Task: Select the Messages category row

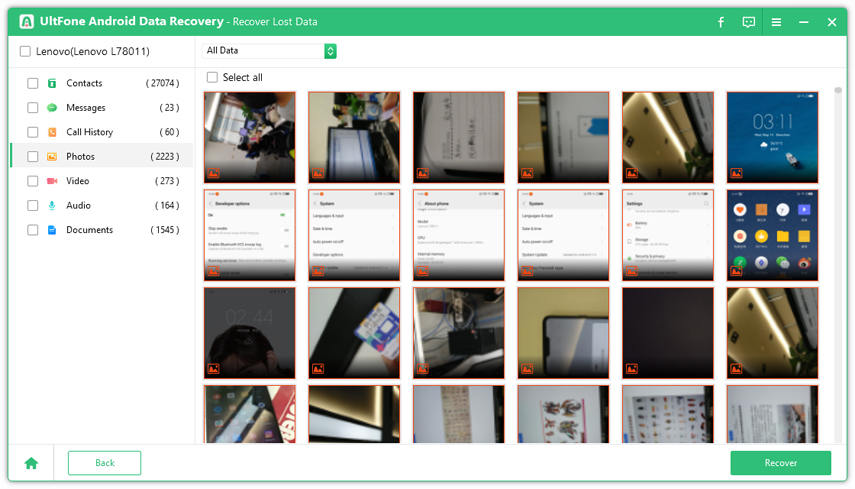Action: [102, 108]
